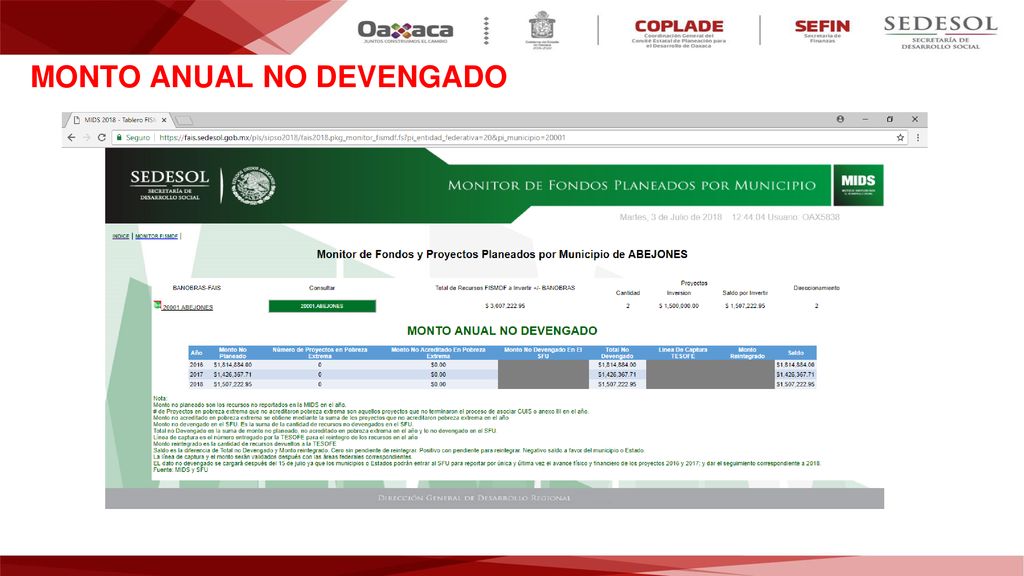
Task: Open the INDICE link
Action: tap(121, 236)
